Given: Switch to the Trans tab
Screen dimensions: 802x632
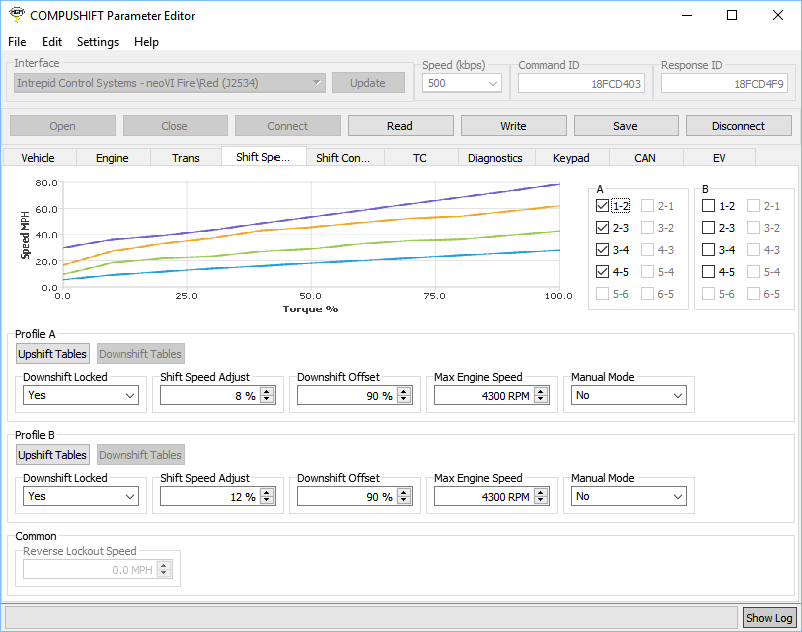Looking at the screenshot, I should 185,158.
